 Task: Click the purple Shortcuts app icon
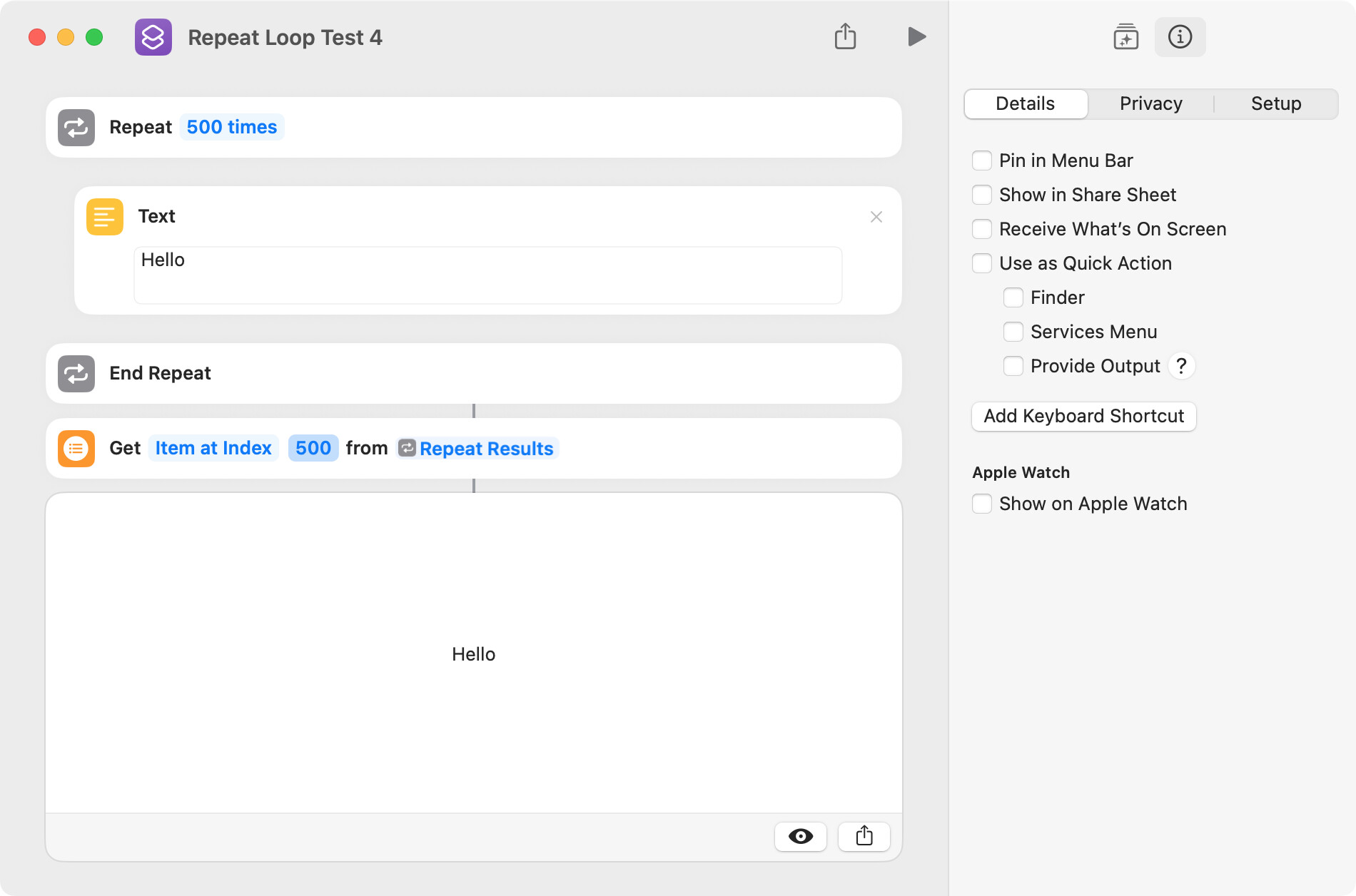[153, 37]
